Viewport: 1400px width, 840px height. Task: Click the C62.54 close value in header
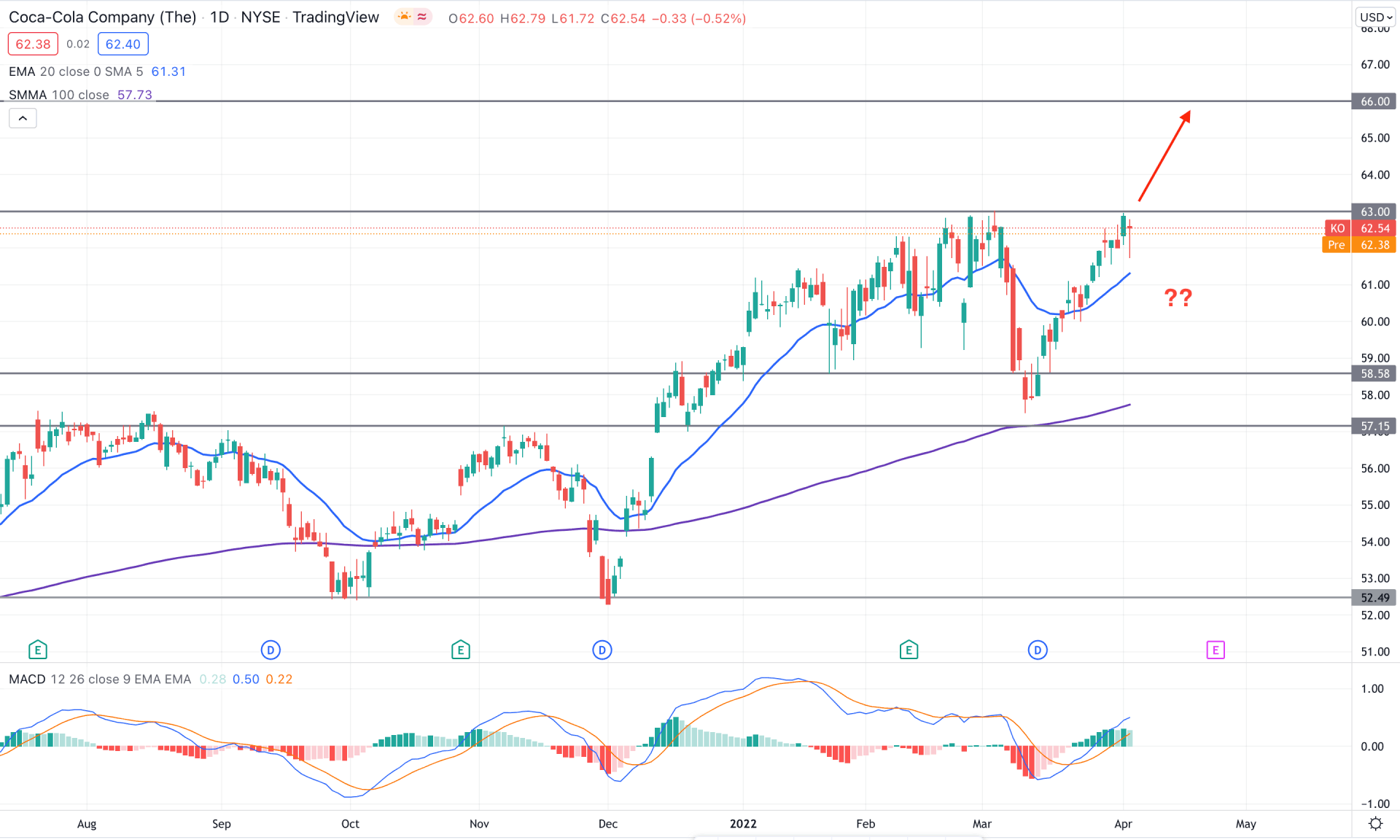pos(623,18)
